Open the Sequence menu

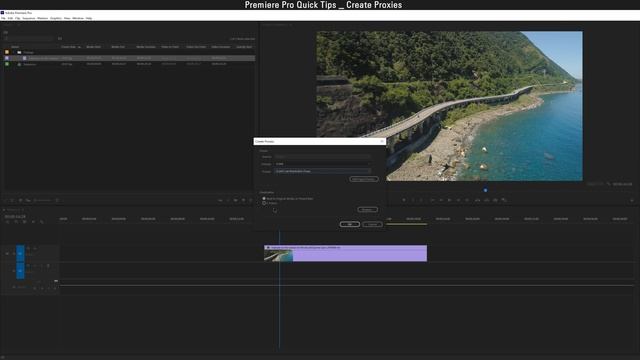click(29, 18)
